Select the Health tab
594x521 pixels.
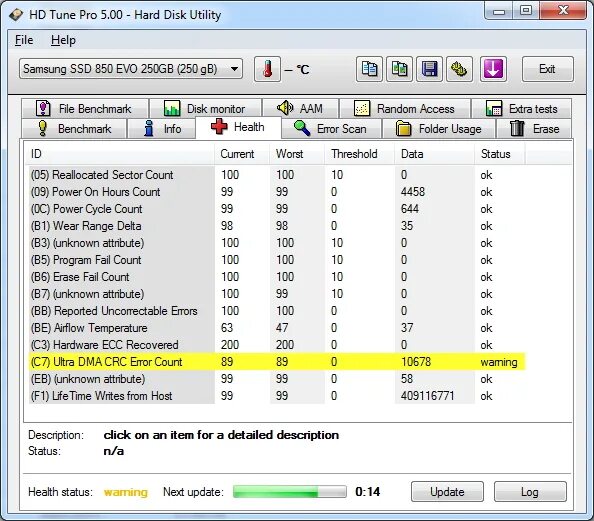coord(238,127)
